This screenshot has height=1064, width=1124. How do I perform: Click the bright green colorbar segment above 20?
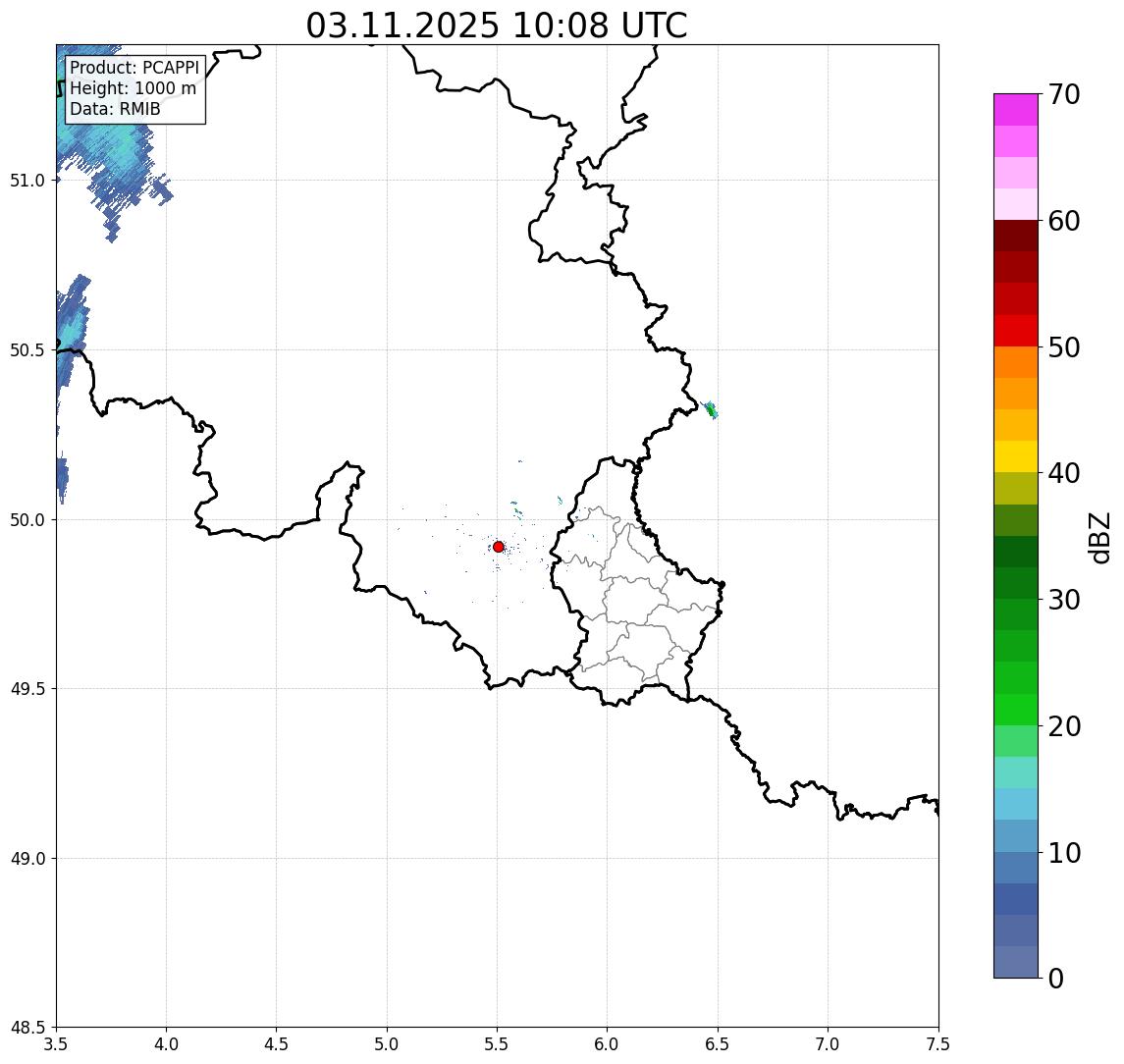pyautogui.click(x=1016, y=710)
